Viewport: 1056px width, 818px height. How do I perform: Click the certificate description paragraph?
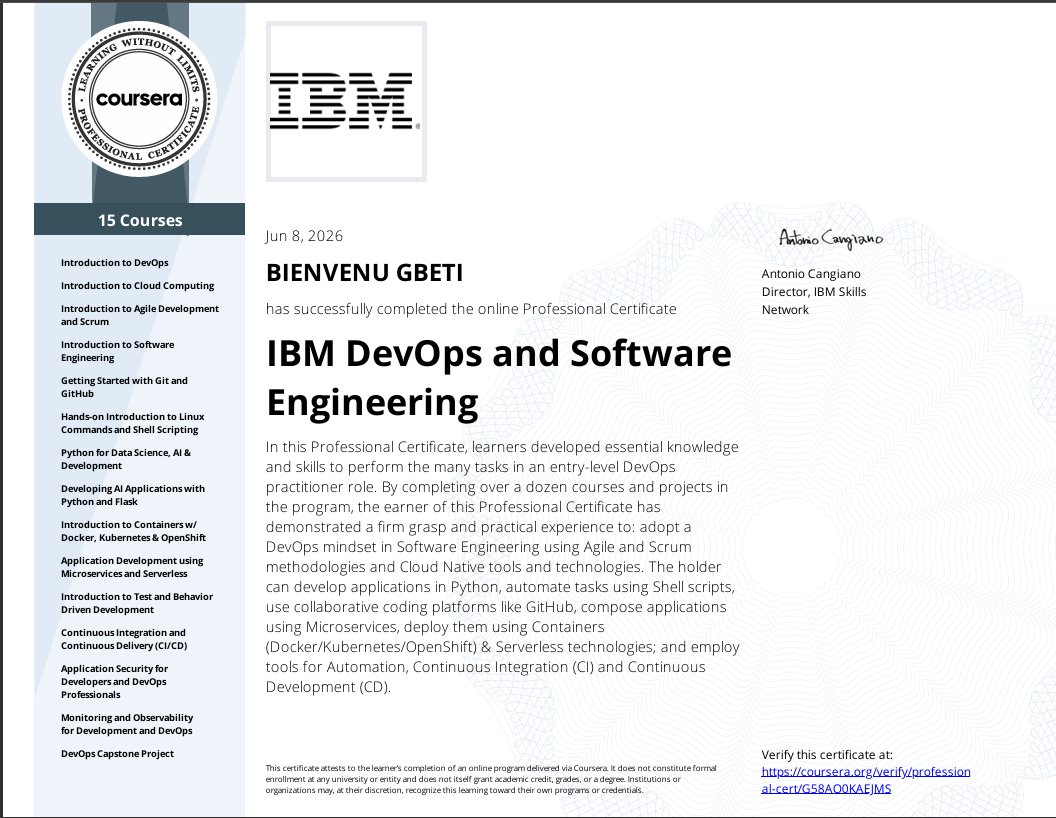coord(502,567)
